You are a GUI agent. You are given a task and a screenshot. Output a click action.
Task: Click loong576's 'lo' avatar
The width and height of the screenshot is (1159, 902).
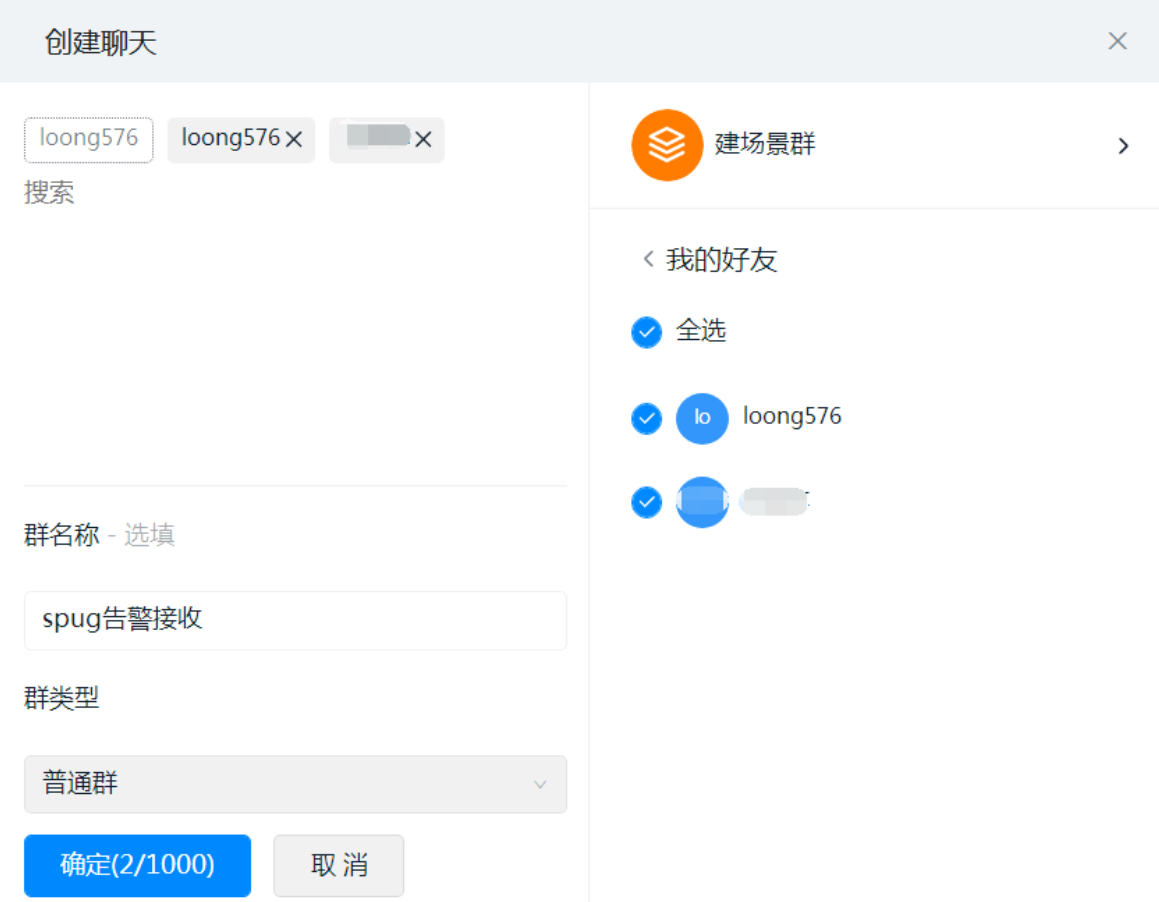click(701, 418)
